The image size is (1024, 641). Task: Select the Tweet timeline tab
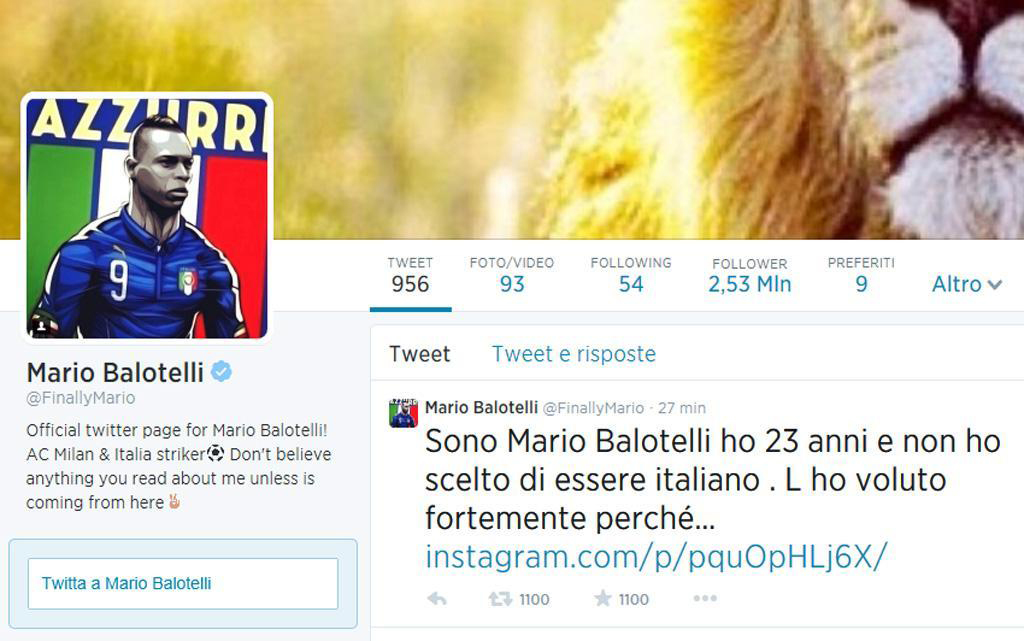(419, 354)
